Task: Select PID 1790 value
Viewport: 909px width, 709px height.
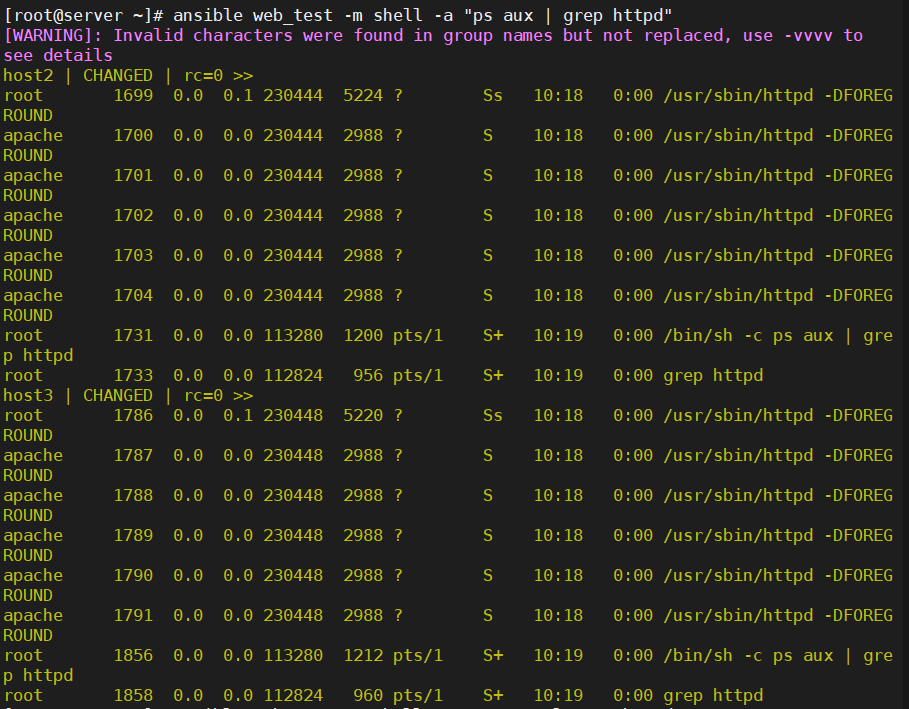Action: (x=133, y=576)
